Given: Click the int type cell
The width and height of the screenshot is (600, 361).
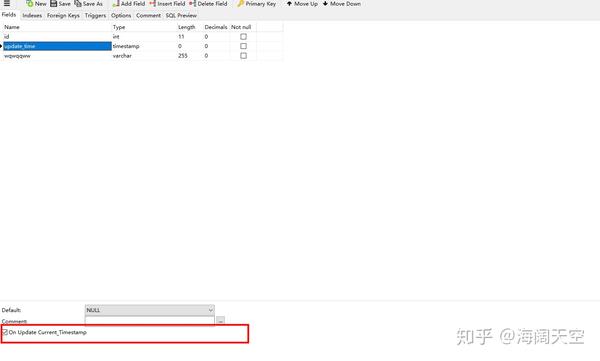Looking at the screenshot, I should (144, 37).
